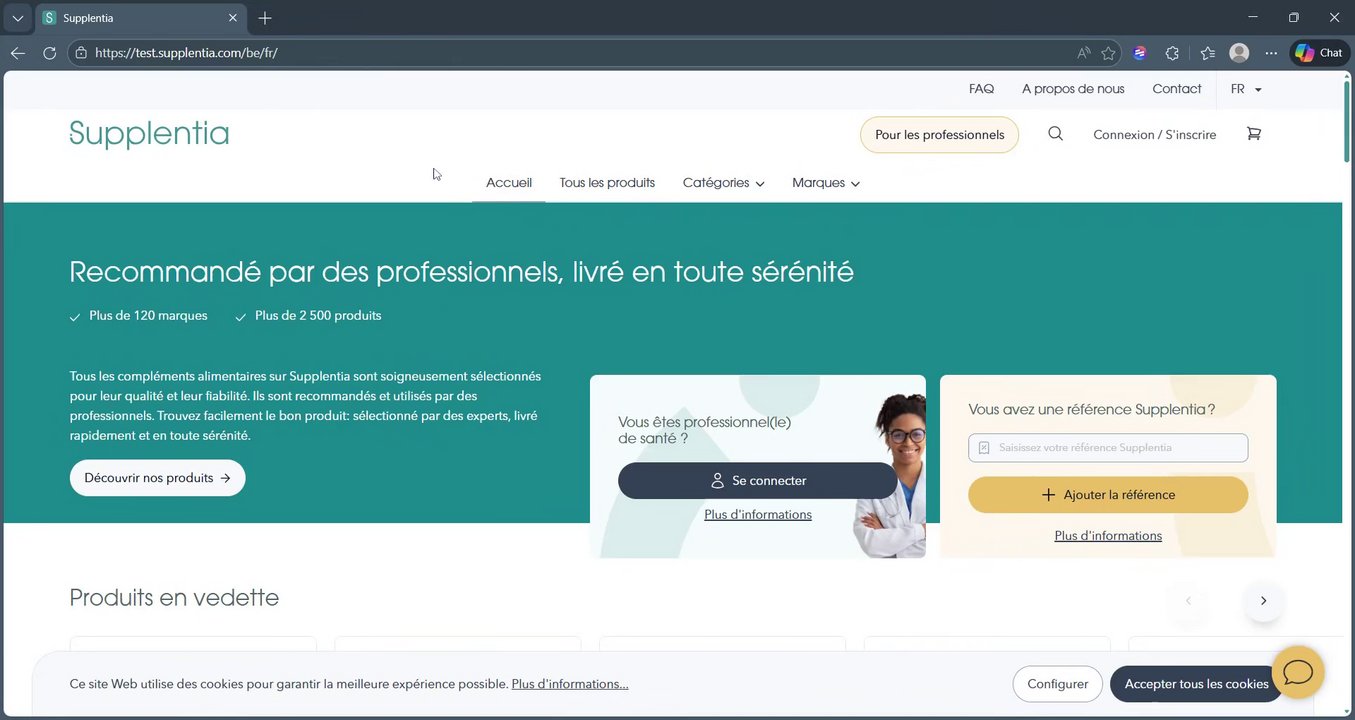Focus the Supplentia reference input field

pyautogui.click(x=1108, y=448)
